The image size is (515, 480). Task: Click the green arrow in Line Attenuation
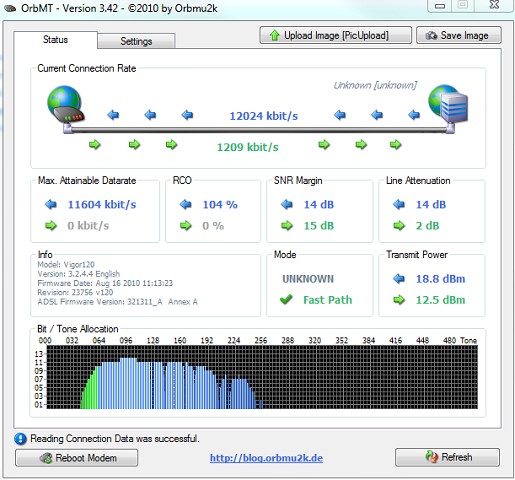tap(399, 226)
